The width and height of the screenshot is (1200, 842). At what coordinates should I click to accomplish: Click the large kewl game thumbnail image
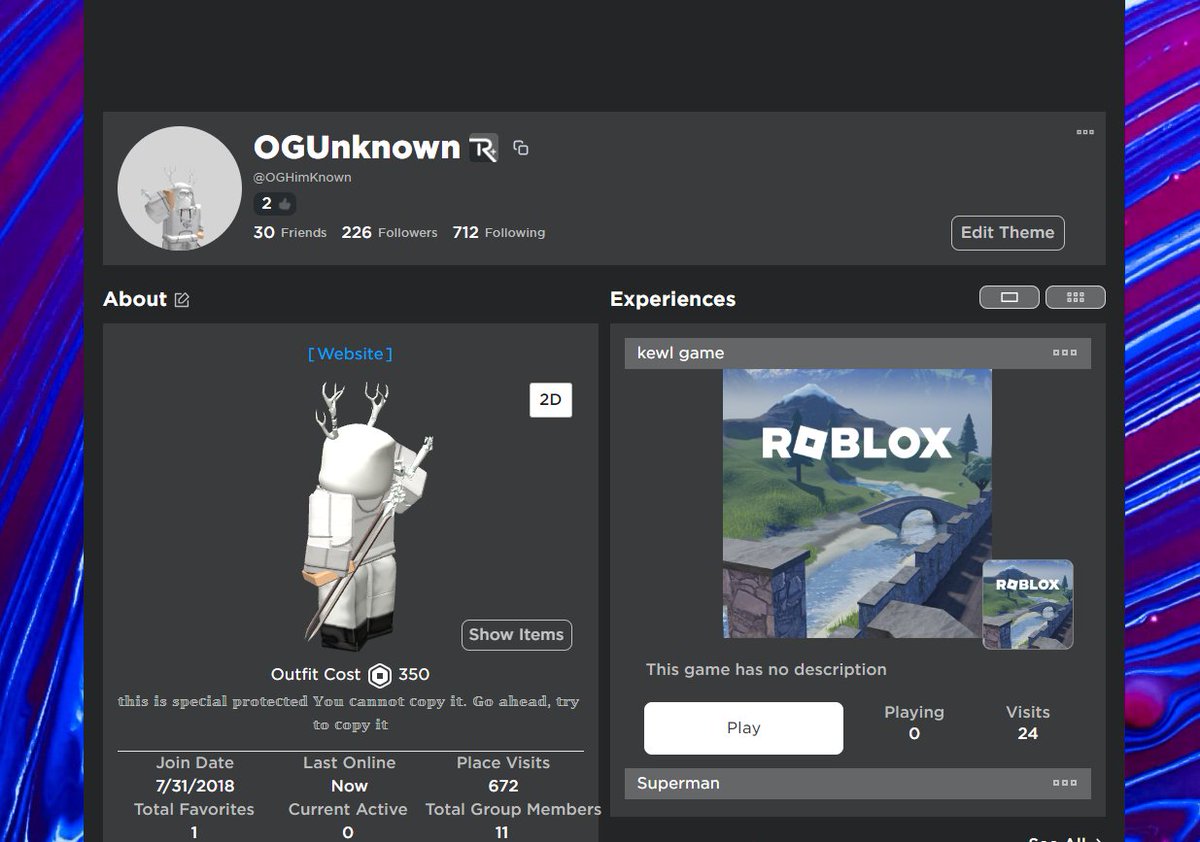pyautogui.click(x=857, y=503)
